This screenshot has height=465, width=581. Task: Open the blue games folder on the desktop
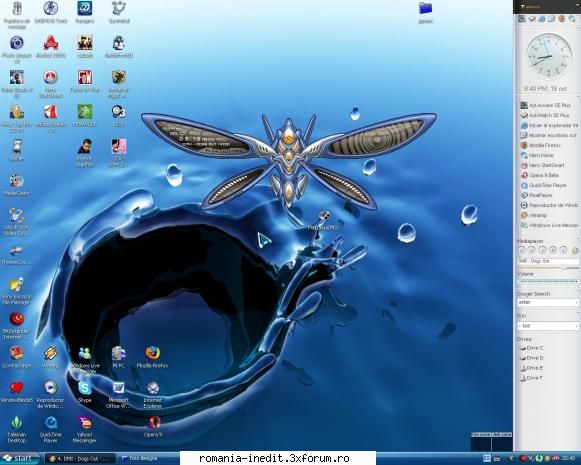click(425, 13)
